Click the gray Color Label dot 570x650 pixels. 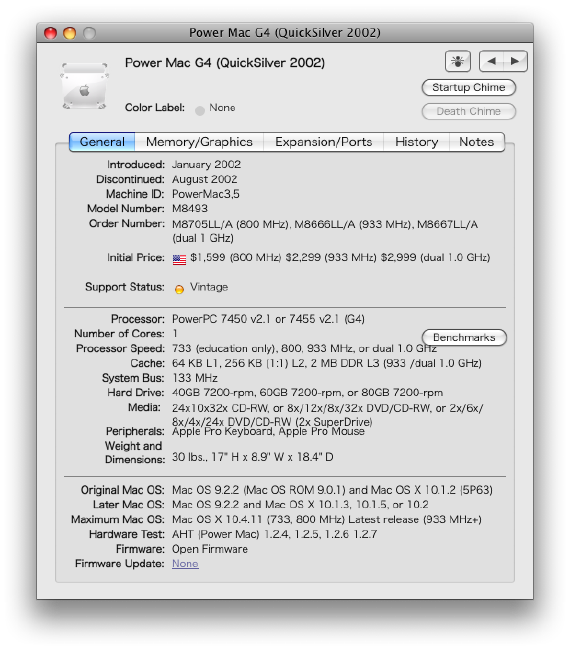coord(200,111)
